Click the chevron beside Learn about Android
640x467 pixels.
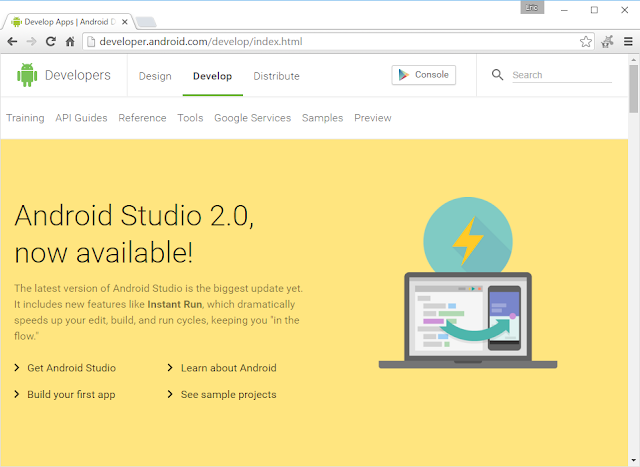[170, 368]
